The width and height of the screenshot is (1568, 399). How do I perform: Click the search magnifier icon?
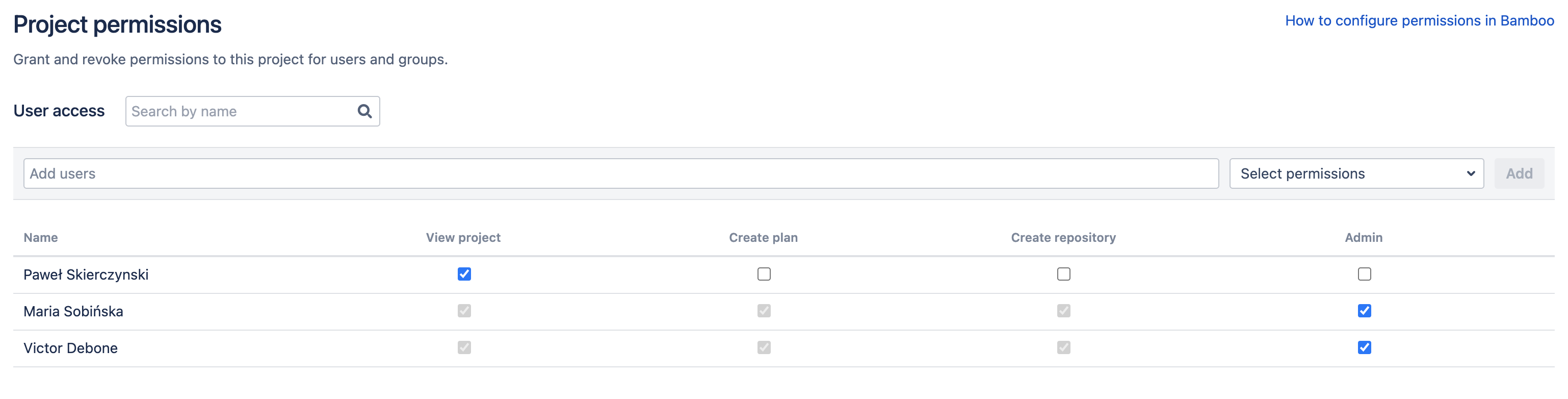[x=364, y=111]
